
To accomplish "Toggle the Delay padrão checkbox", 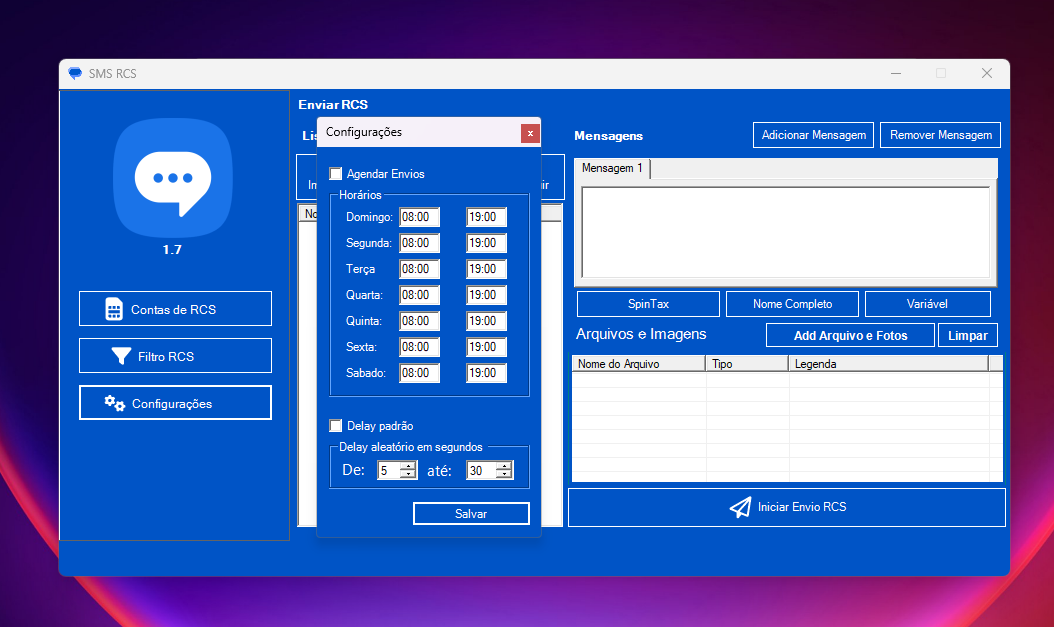I will click(x=336, y=426).
